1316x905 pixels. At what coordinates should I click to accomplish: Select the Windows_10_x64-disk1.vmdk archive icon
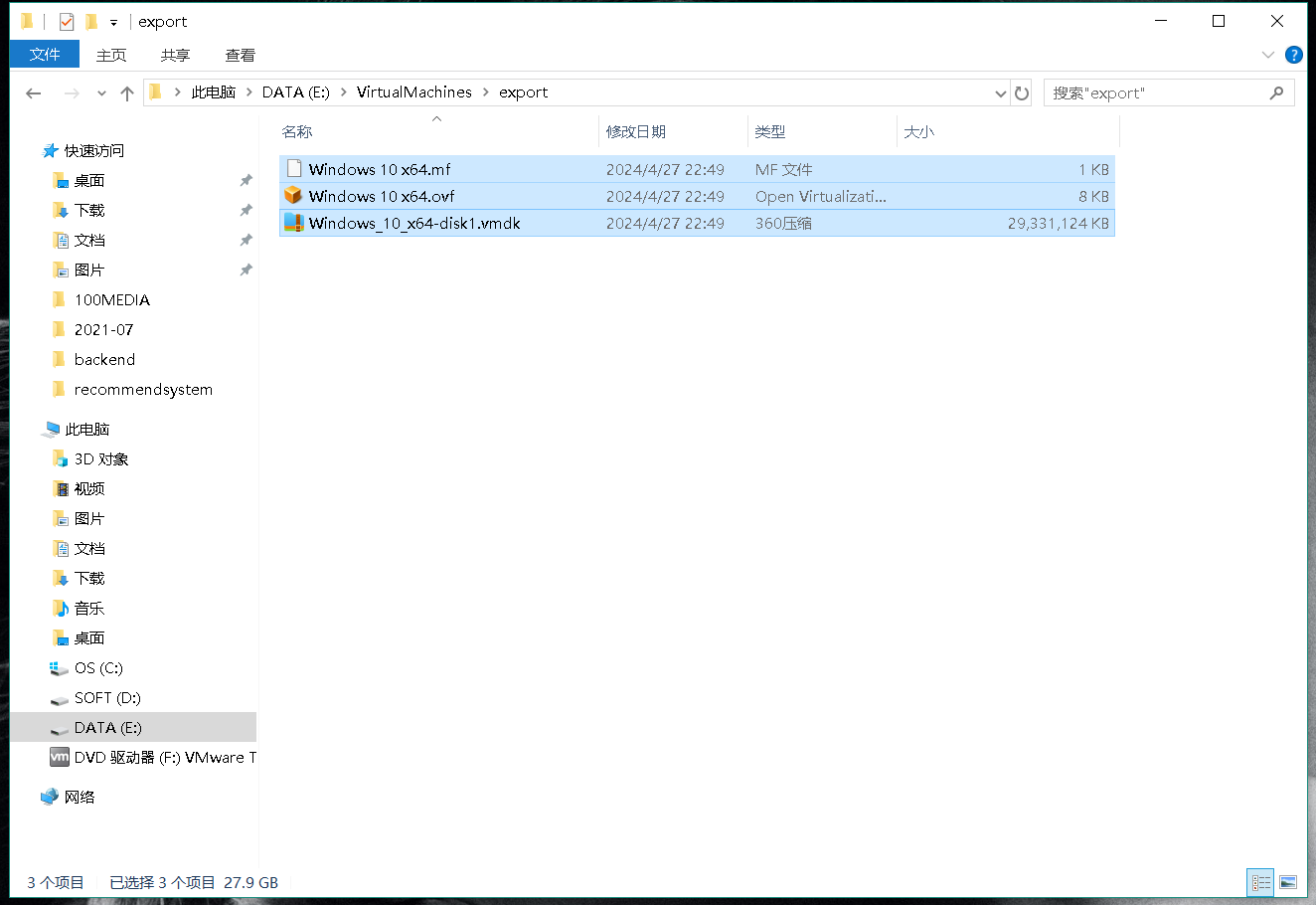click(x=293, y=223)
